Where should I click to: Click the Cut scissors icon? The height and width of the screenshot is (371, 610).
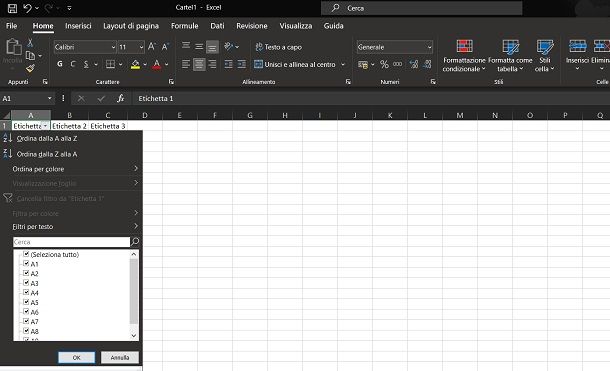click(x=30, y=43)
